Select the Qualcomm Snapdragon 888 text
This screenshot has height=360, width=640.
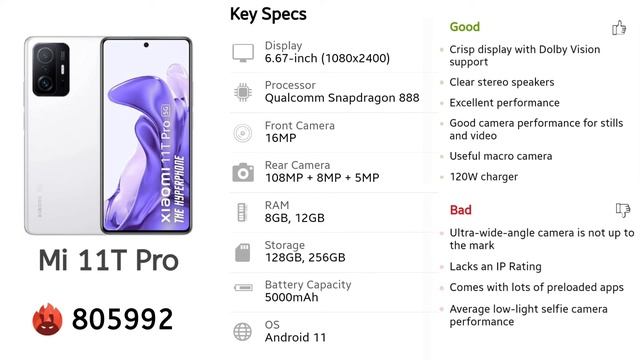pyautogui.click(x=342, y=98)
